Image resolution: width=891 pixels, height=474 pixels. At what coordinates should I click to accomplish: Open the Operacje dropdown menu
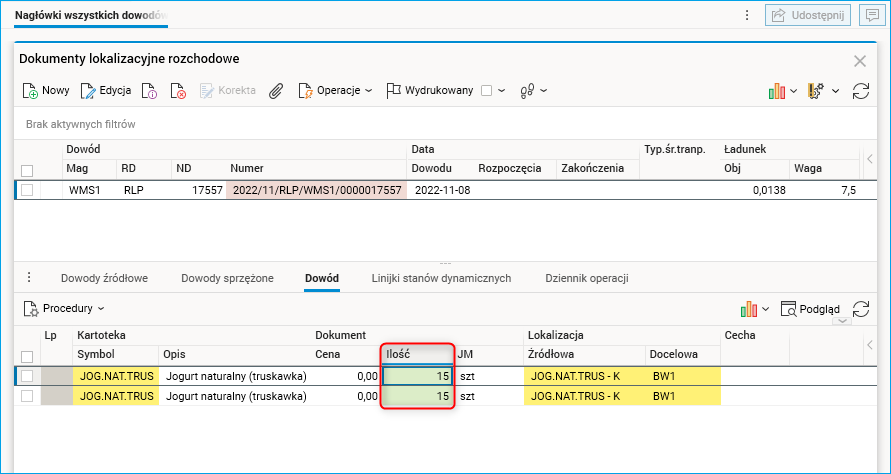click(335, 90)
